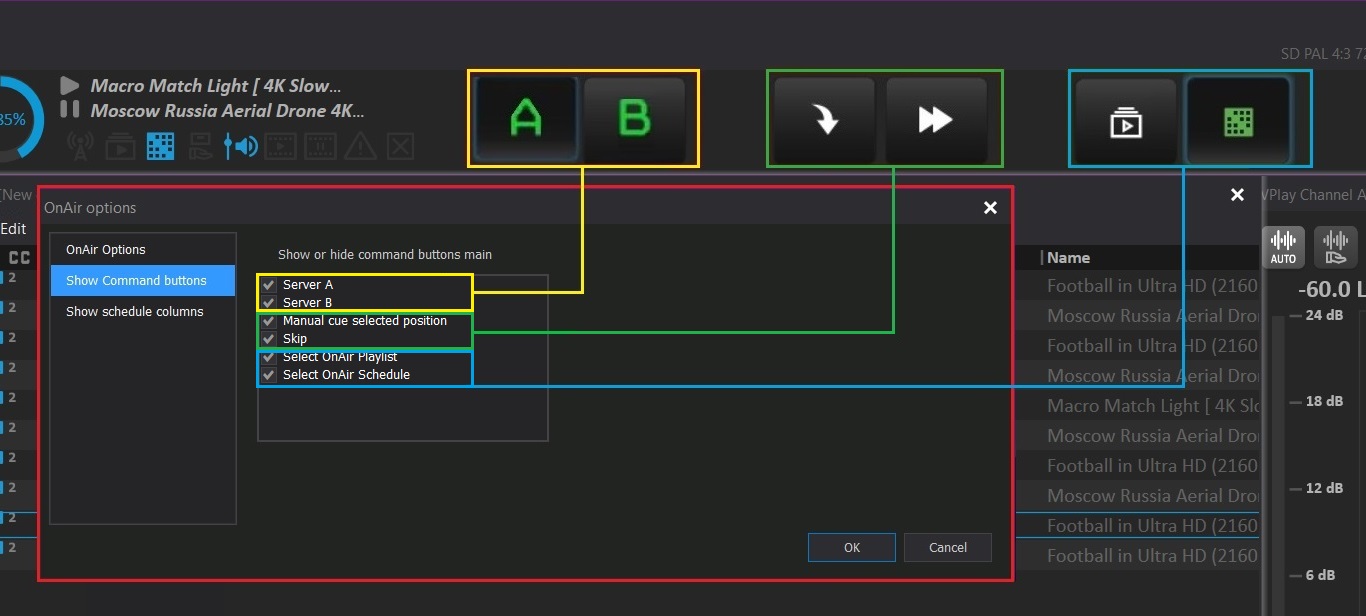Open the Show schedule columns section
Viewport: 1366px width, 616px height.
click(143, 312)
